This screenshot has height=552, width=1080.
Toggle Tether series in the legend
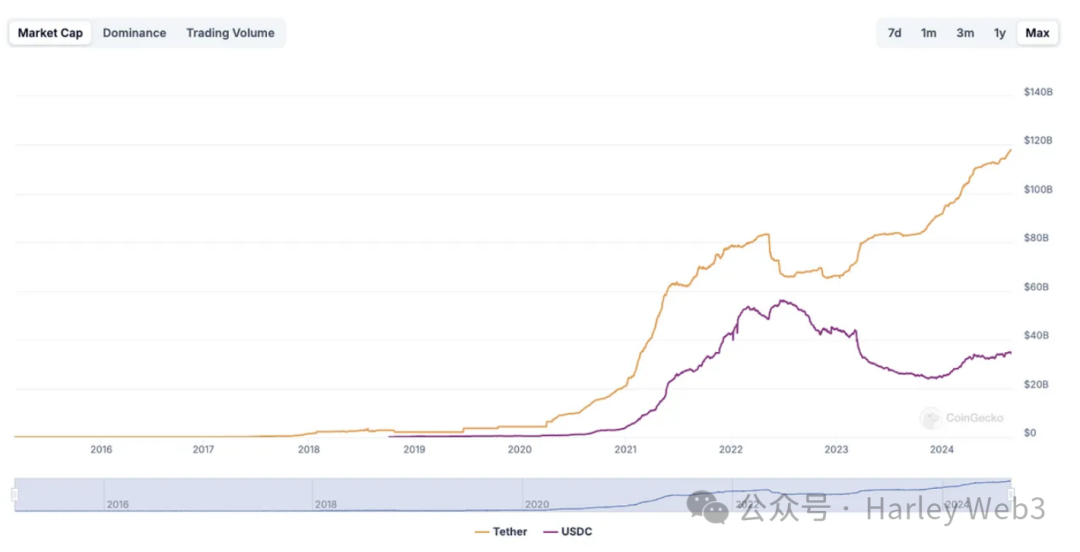(x=510, y=532)
